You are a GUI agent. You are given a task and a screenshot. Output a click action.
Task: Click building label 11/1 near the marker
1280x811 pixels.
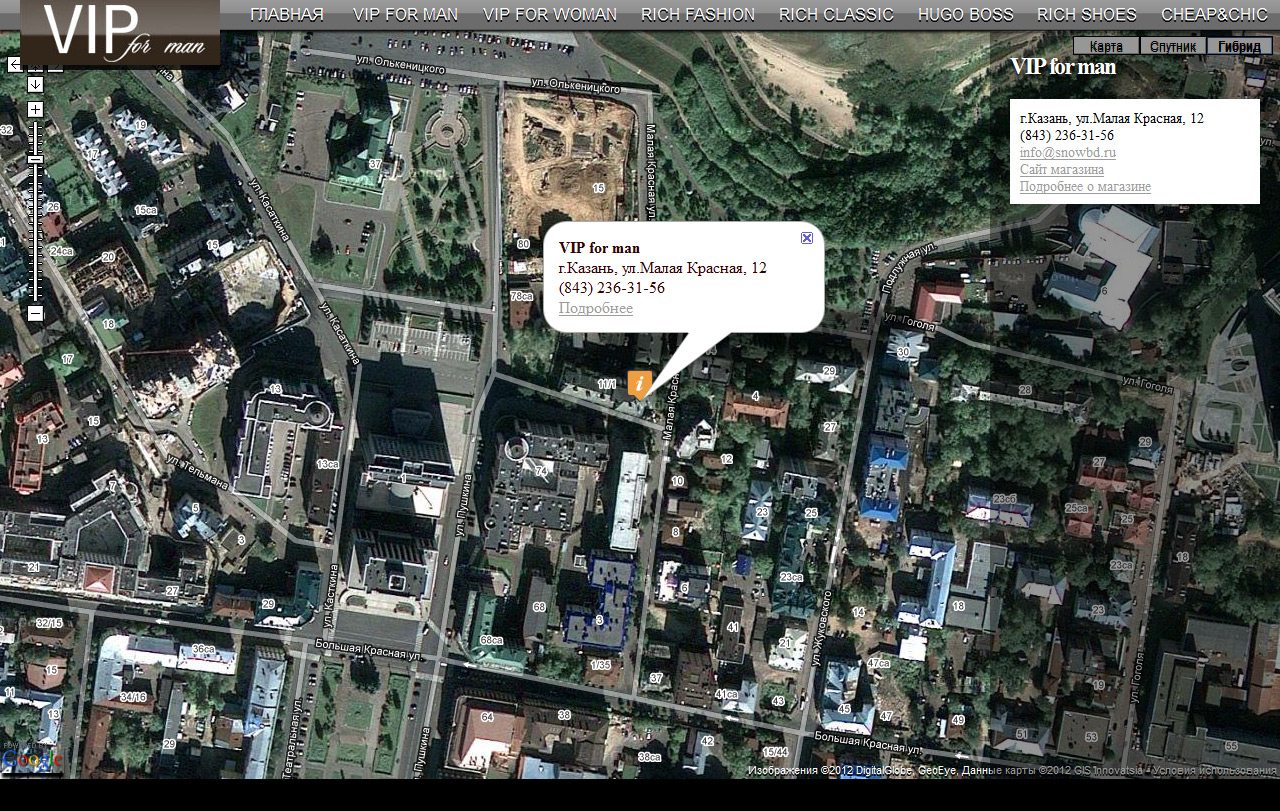tap(607, 384)
